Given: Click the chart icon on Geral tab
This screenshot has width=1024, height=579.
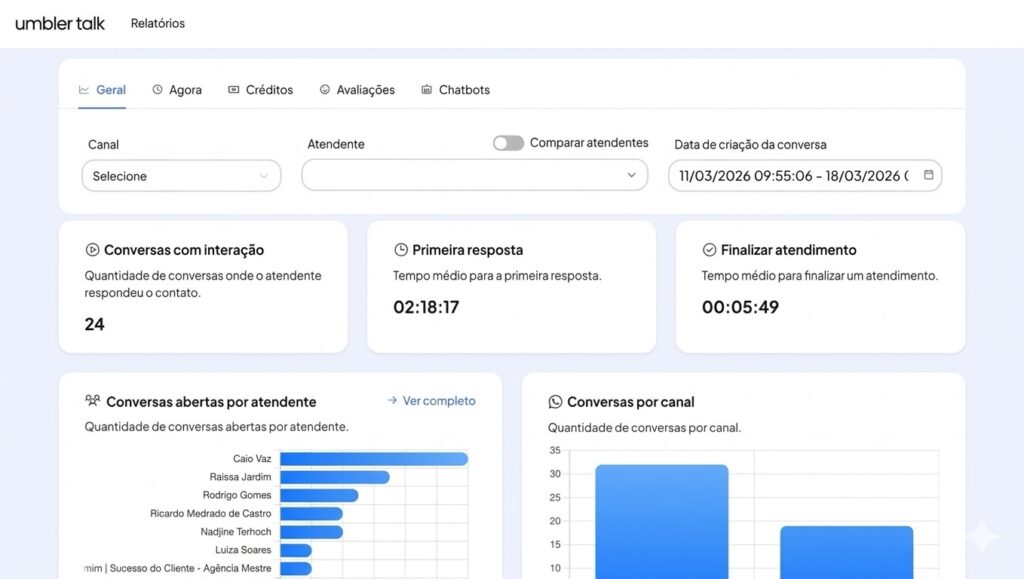Looking at the screenshot, I should tap(84, 90).
